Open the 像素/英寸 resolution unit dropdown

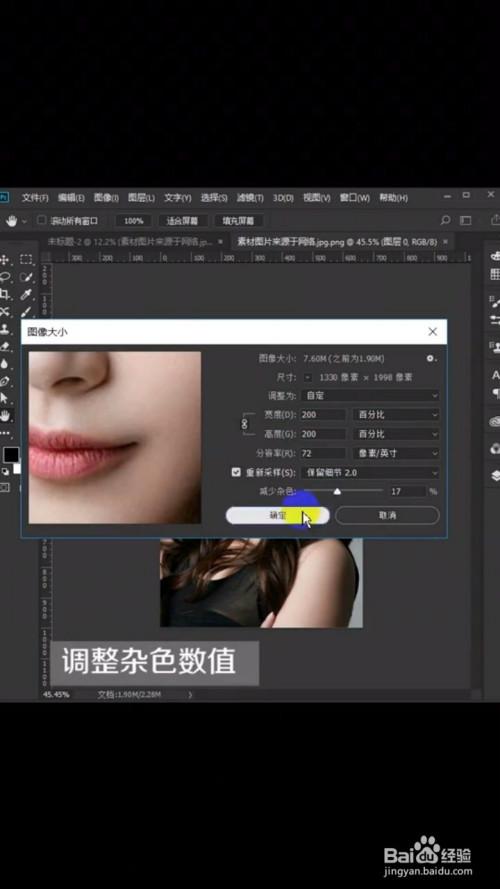[x=396, y=453]
